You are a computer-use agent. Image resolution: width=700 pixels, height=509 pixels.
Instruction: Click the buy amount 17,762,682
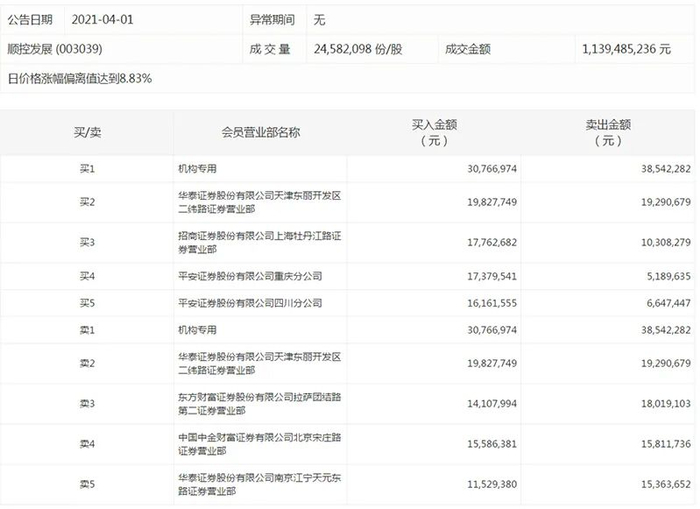pos(492,242)
